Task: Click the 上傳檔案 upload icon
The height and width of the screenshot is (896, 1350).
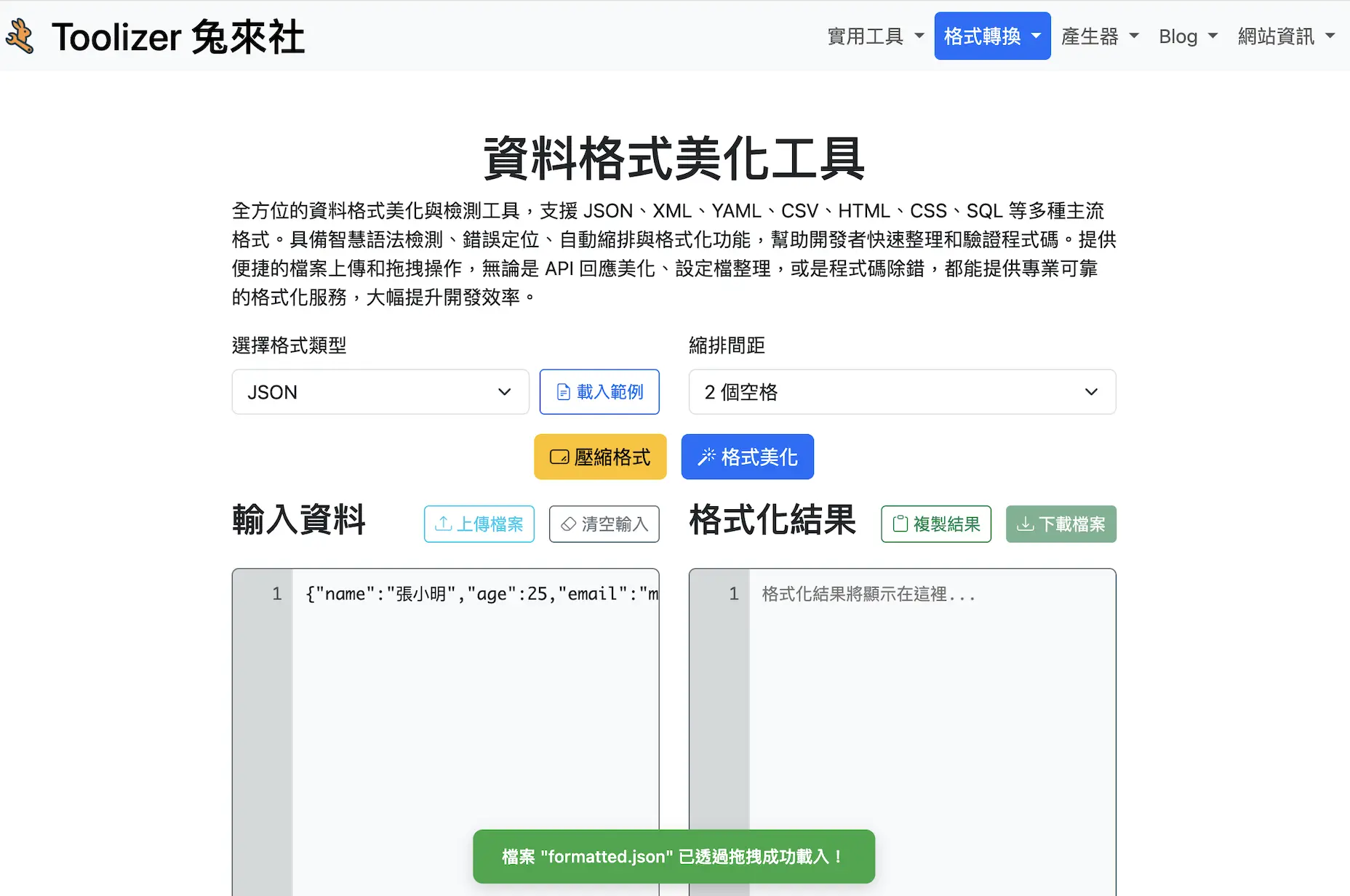Action: (443, 524)
